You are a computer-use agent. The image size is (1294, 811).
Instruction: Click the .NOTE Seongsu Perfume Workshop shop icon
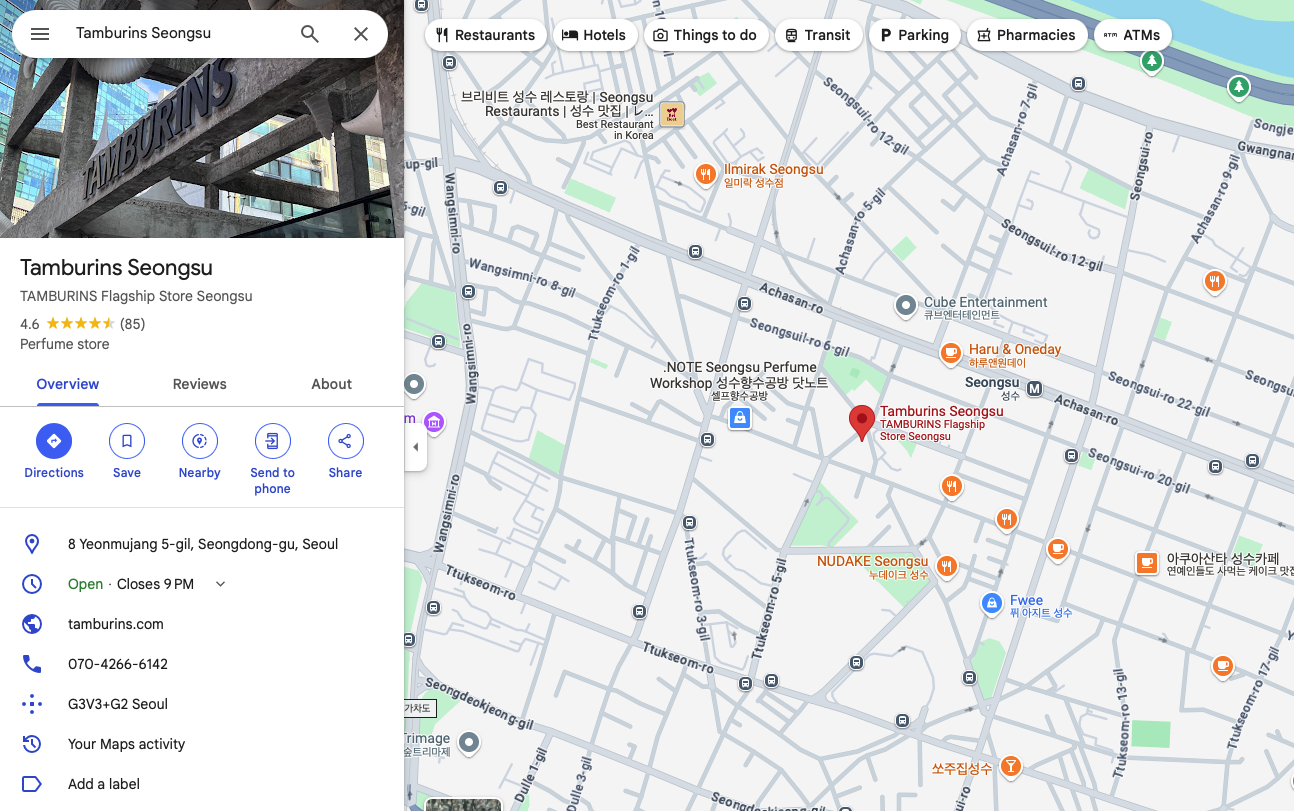point(739,418)
